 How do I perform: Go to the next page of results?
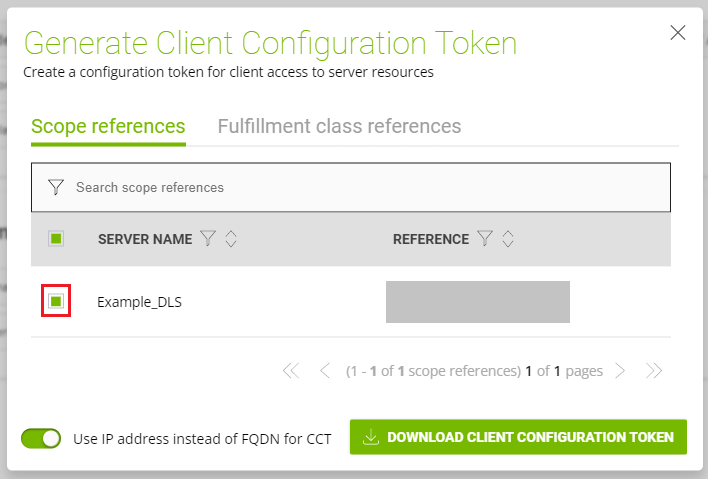(620, 371)
